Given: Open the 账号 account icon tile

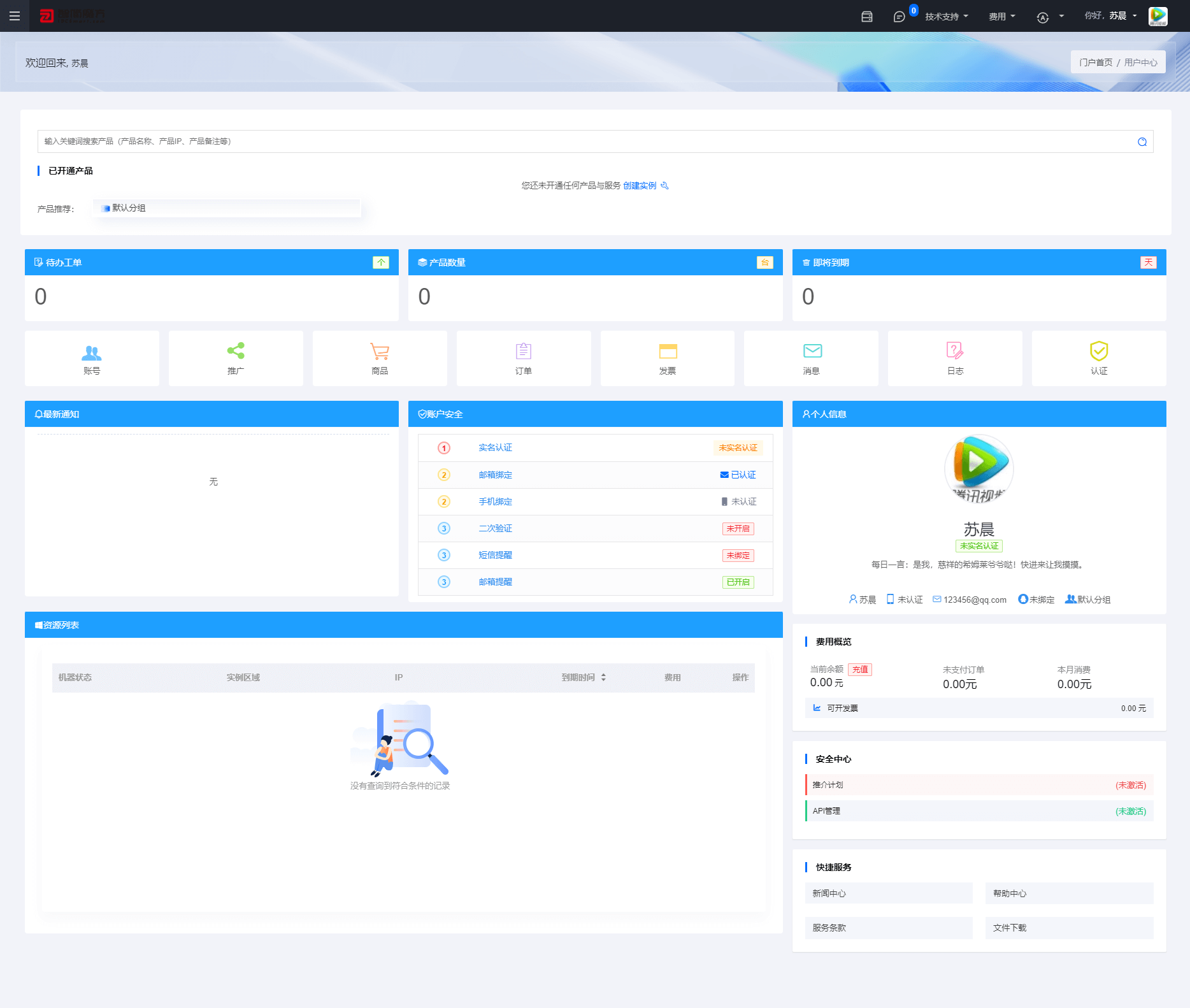Looking at the screenshot, I should pyautogui.click(x=92, y=358).
